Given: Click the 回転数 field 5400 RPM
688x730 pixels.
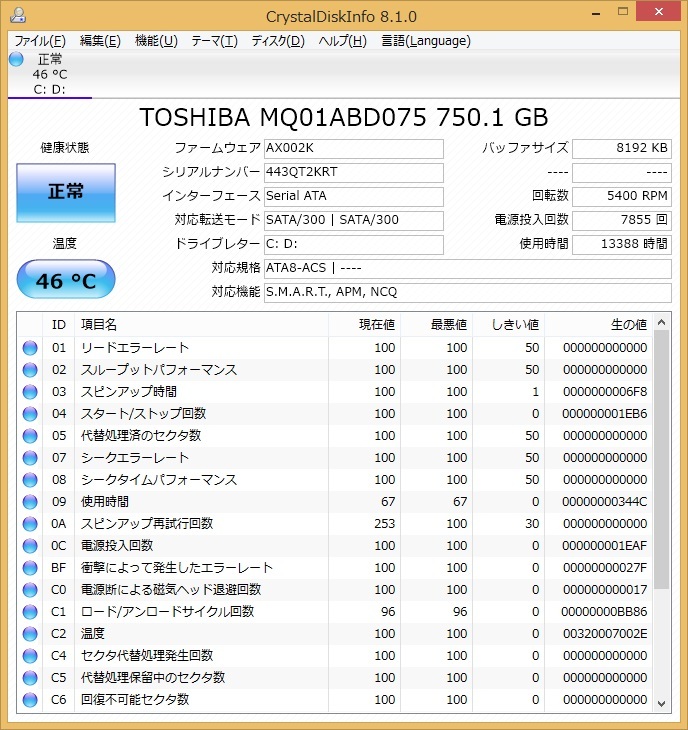Looking at the screenshot, I should (622, 196).
